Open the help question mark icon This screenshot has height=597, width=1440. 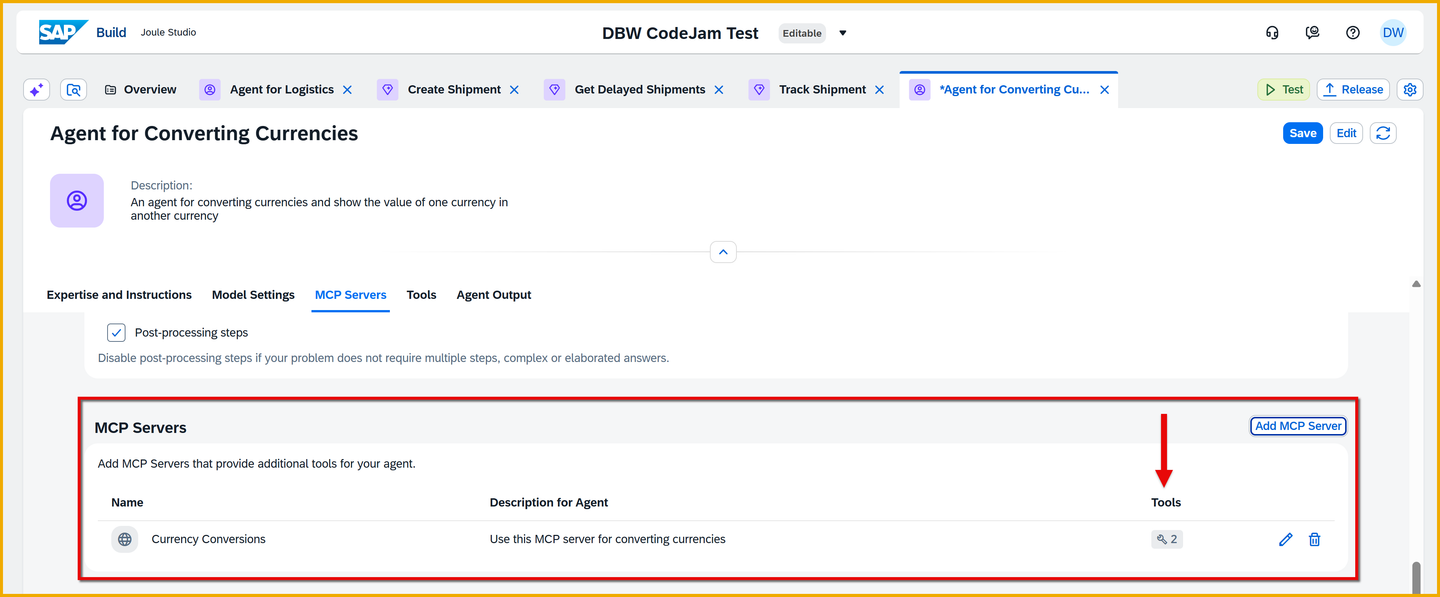coord(1353,33)
